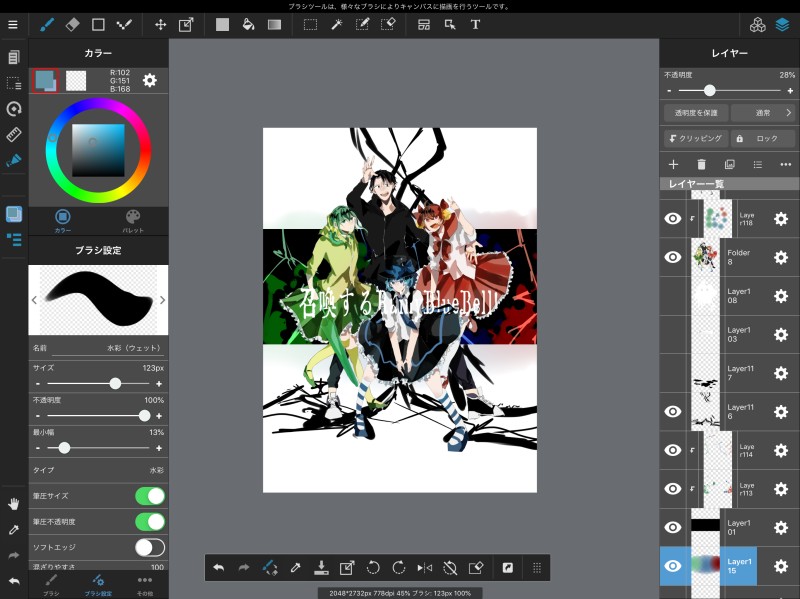Hide Layer101 with its eye icon
The width and height of the screenshot is (800, 599).
[x=673, y=527]
